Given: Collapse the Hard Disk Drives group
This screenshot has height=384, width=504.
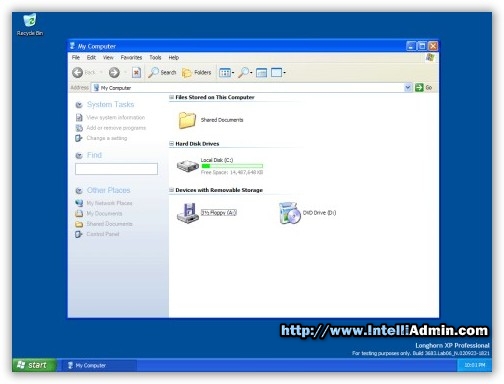Looking at the screenshot, I should (171, 144).
